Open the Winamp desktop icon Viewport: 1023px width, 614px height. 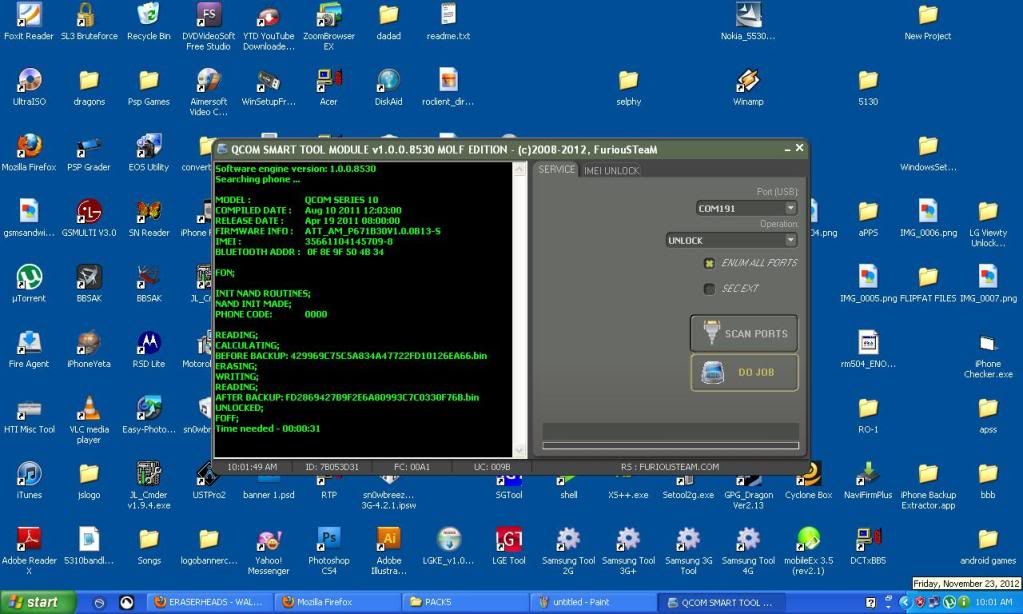tap(748, 81)
